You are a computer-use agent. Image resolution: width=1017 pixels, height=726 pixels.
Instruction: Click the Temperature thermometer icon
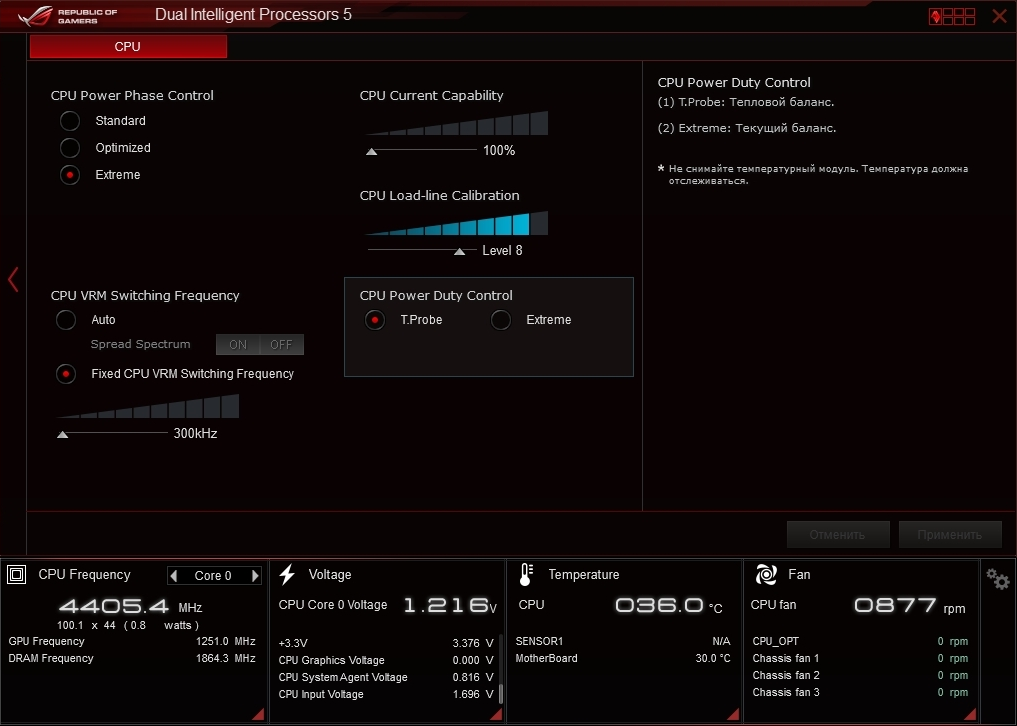point(526,574)
